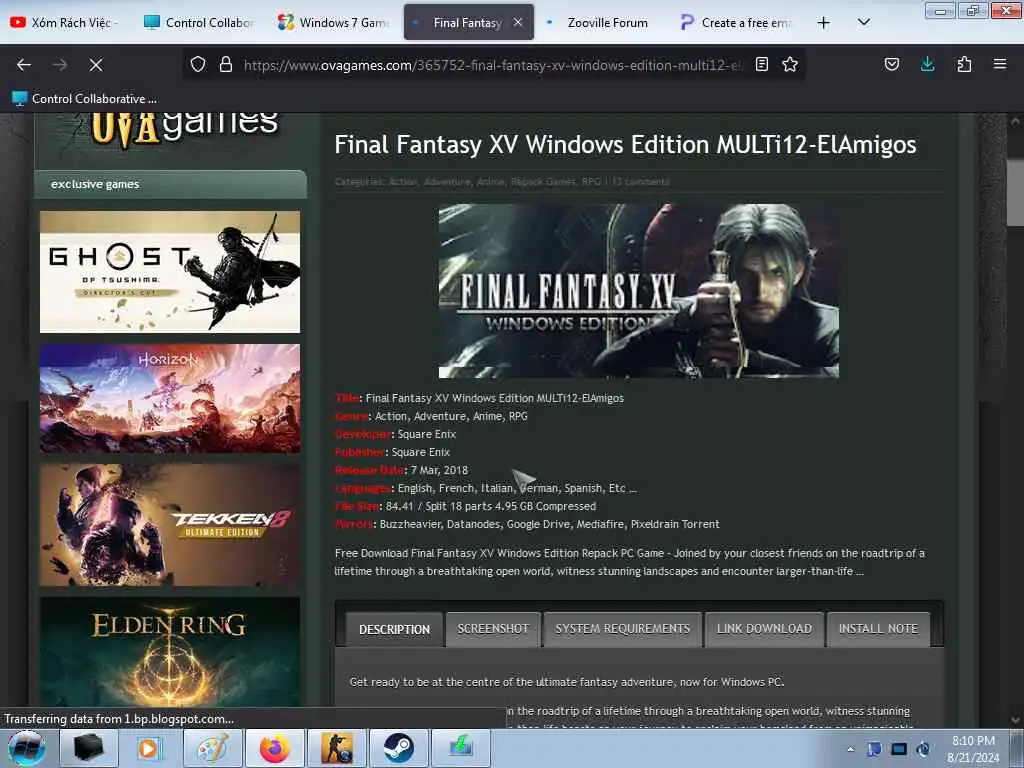Save the page to Pocket
The width and height of the screenshot is (1024, 768).
click(x=891, y=64)
